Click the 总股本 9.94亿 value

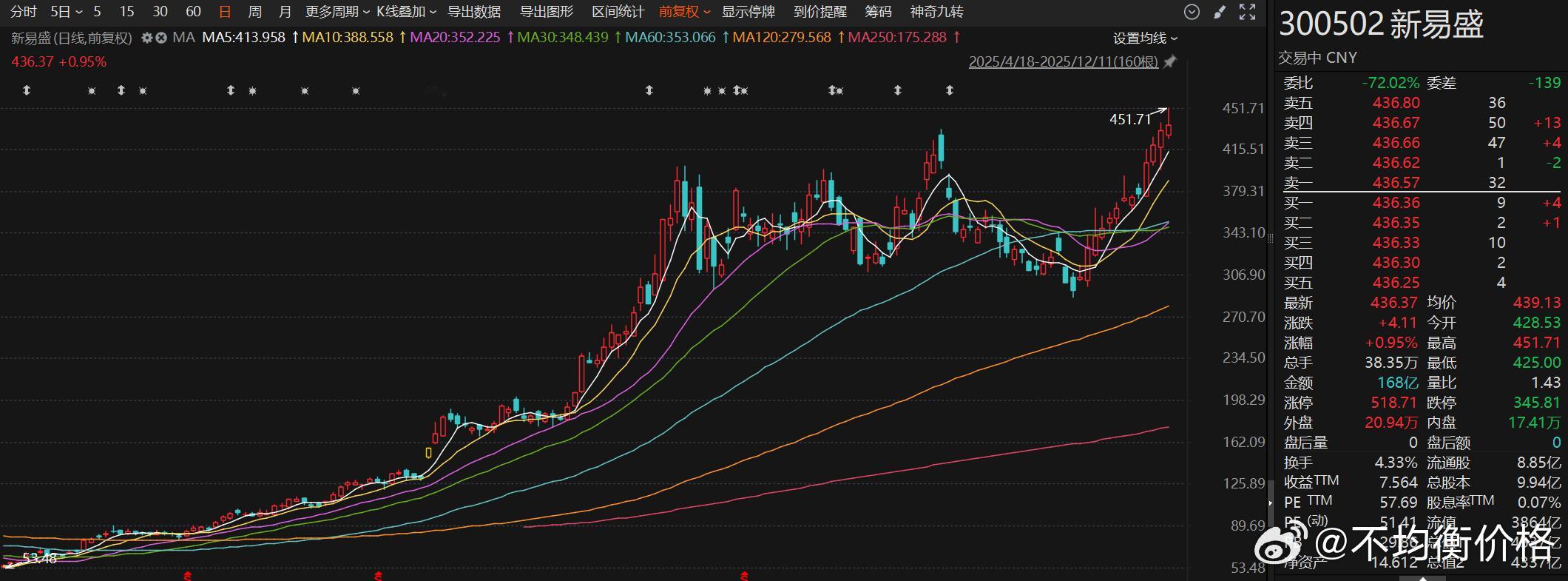1538,483
